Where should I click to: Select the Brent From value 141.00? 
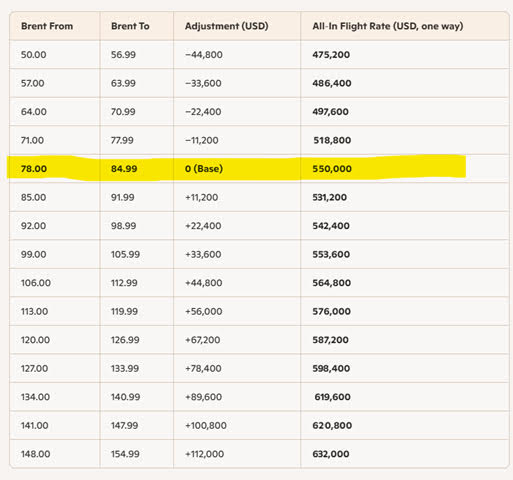pos(35,425)
